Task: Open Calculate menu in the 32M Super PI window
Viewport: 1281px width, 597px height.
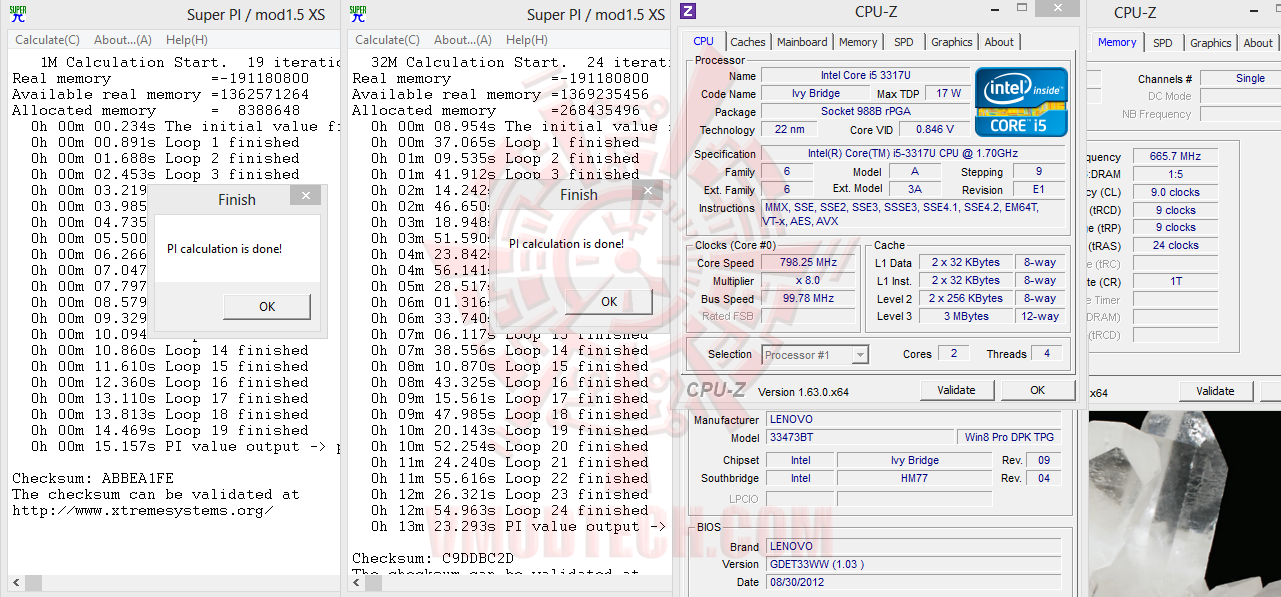Action: pyautogui.click(x=387, y=40)
